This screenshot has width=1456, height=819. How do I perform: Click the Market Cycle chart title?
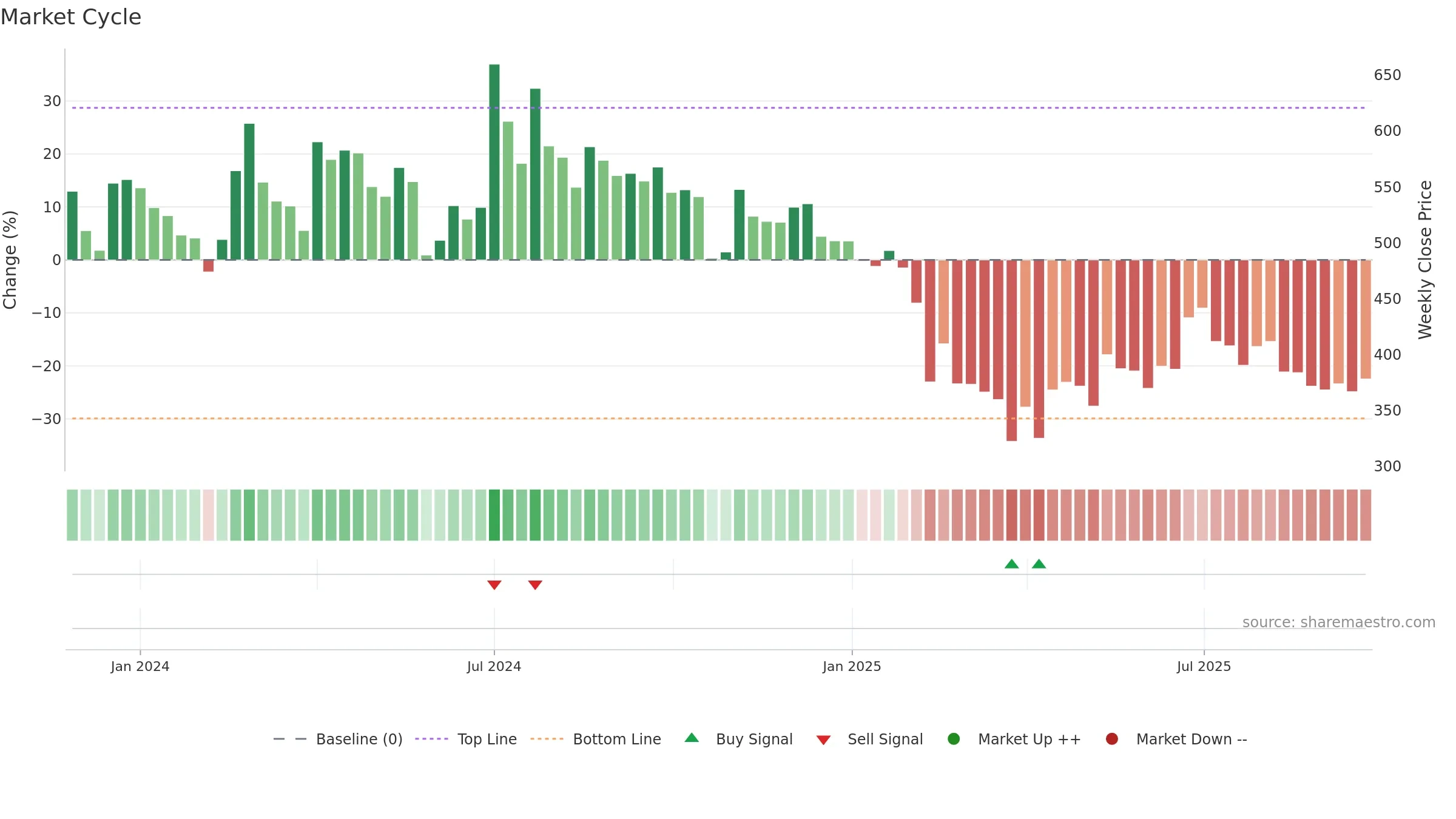[x=71, y=17]
